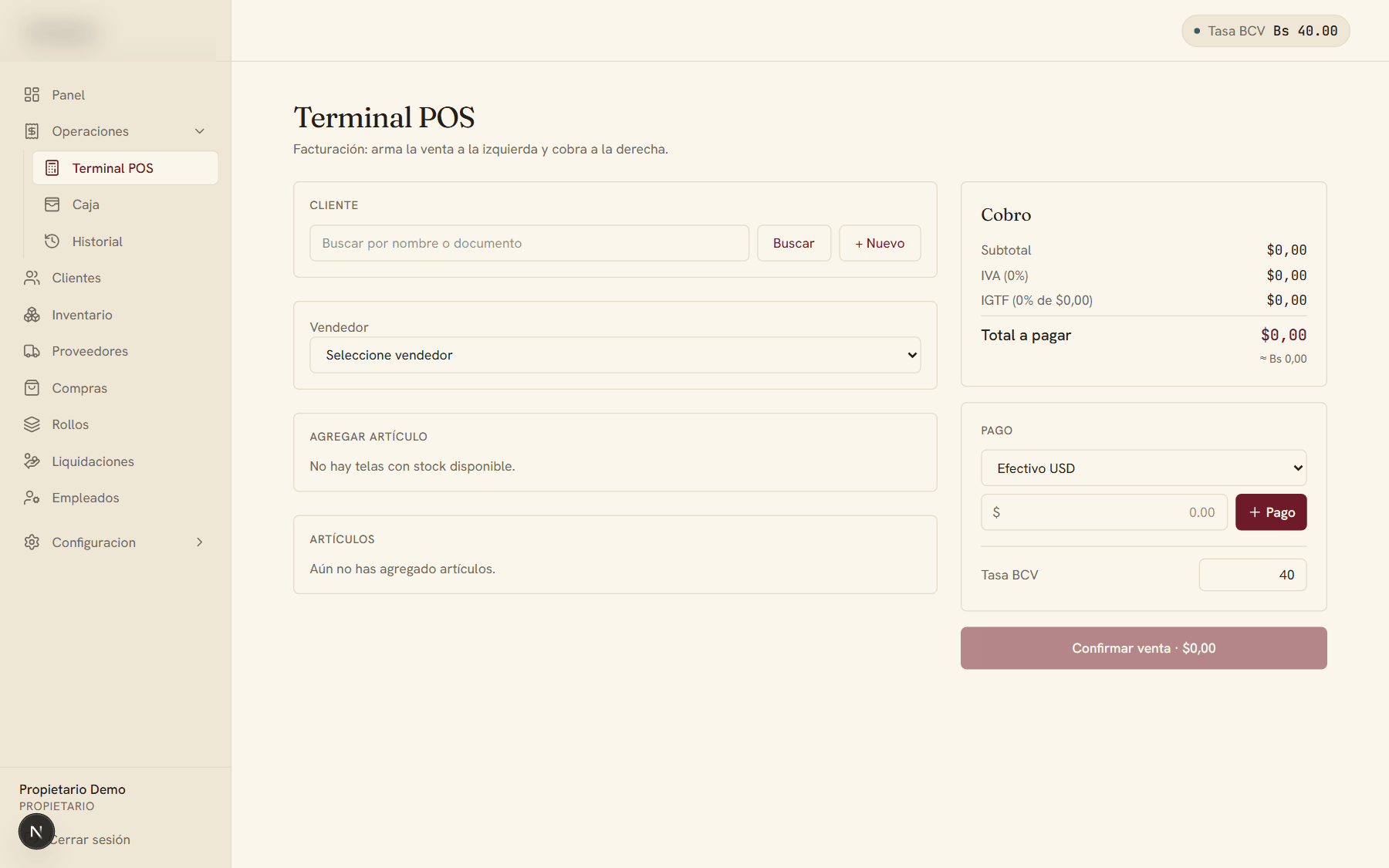
Task: Open the Seleccione vendedor dropdown
Action: point(615,355)
